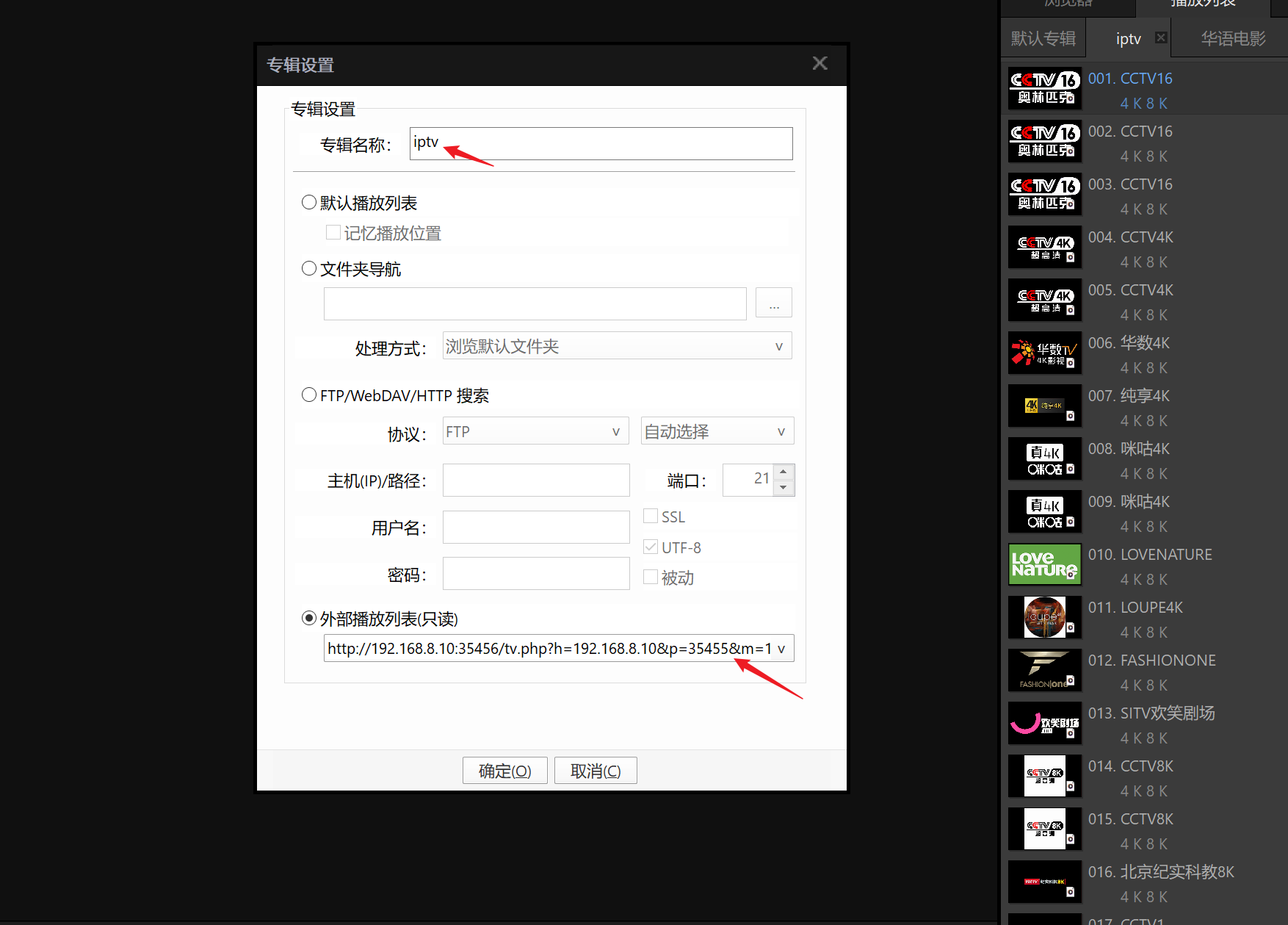1288x925 pixels.
Task: Open the 纯享4K channel logo
Action: pos(1045,406)
